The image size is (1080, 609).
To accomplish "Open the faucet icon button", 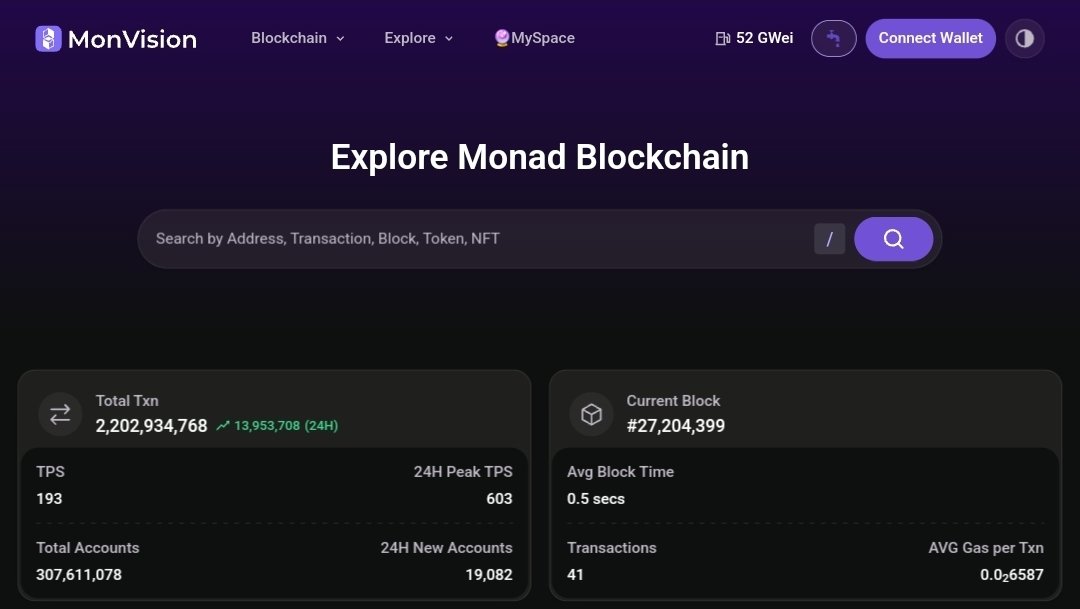I will 833,39.
